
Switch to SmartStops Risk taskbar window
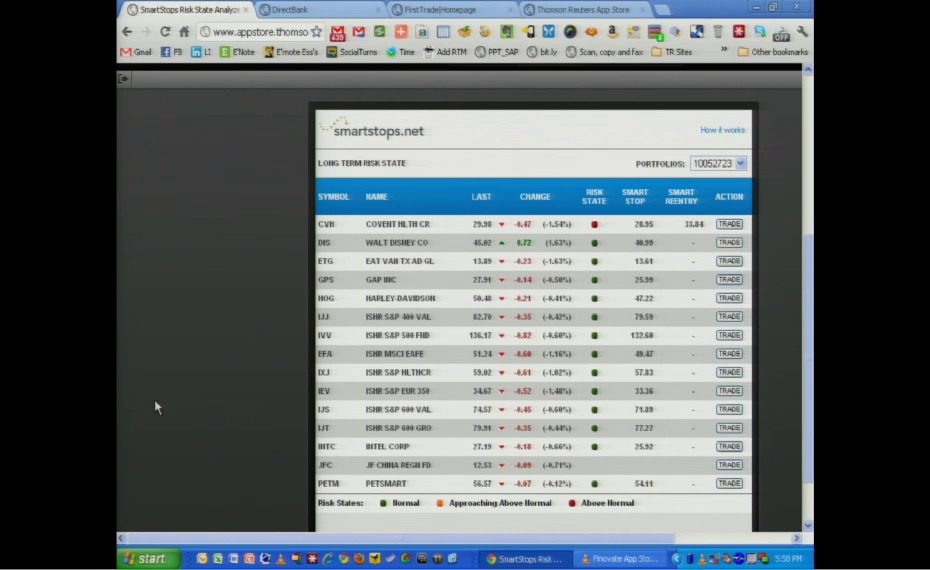pyautogui.click(x=525, y=559)
